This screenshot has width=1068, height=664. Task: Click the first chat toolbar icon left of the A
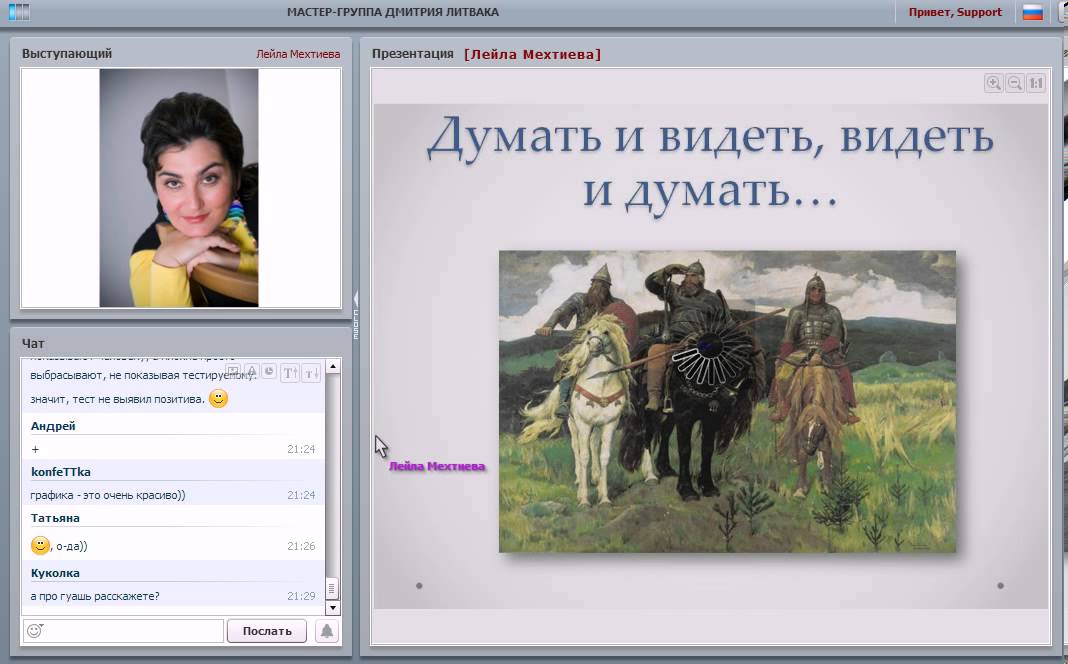tap(233, 371)
